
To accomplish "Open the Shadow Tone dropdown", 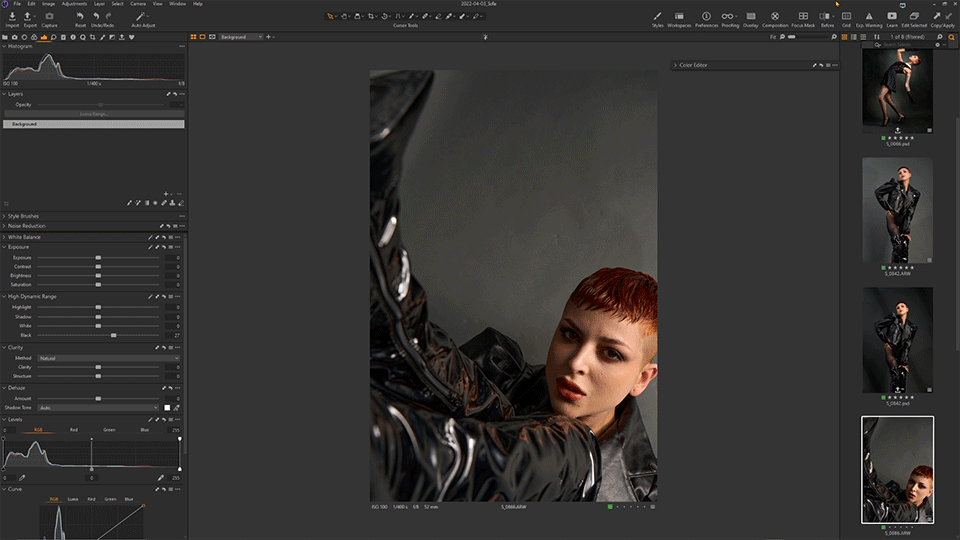I will [98, 408].
